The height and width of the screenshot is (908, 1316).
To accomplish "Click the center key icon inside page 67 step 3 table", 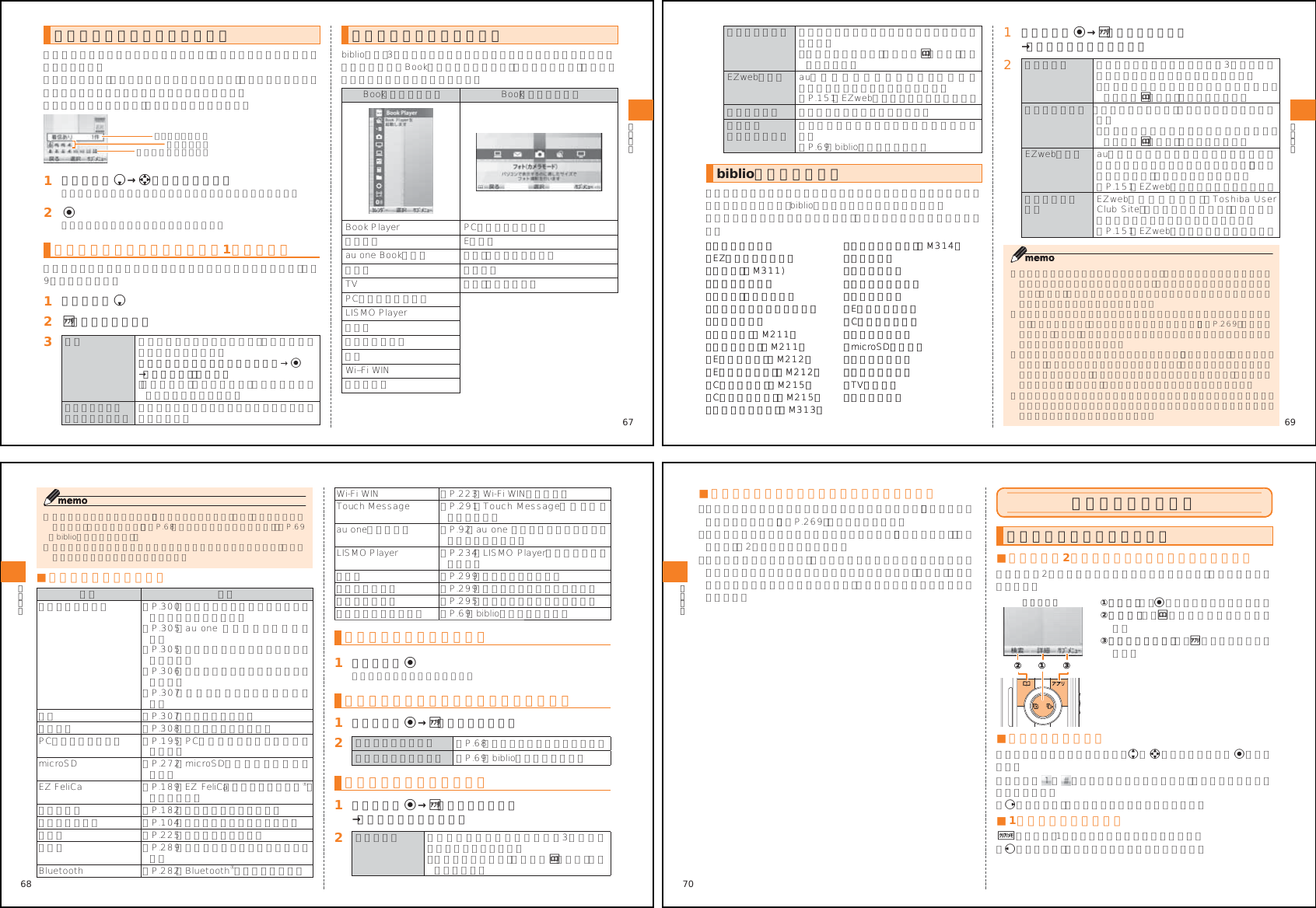I will (x=296, y=363).
